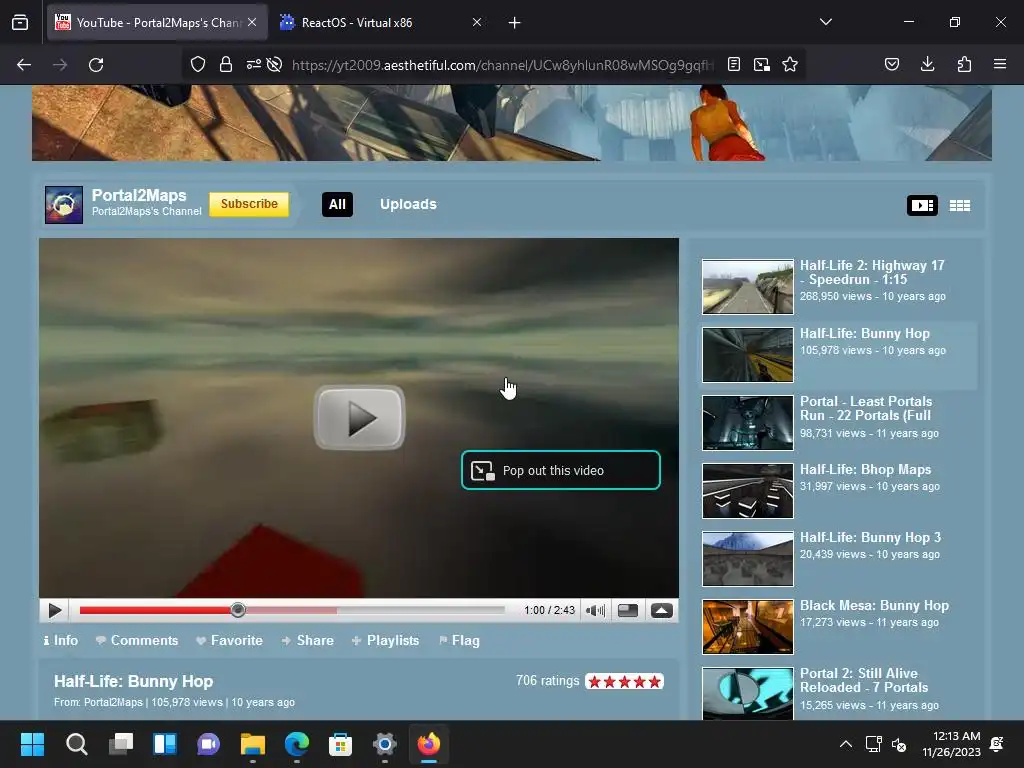Mute the video with the speaker icon
Viewport: 1024px width, 768px height.
click(x=595, y=611)
